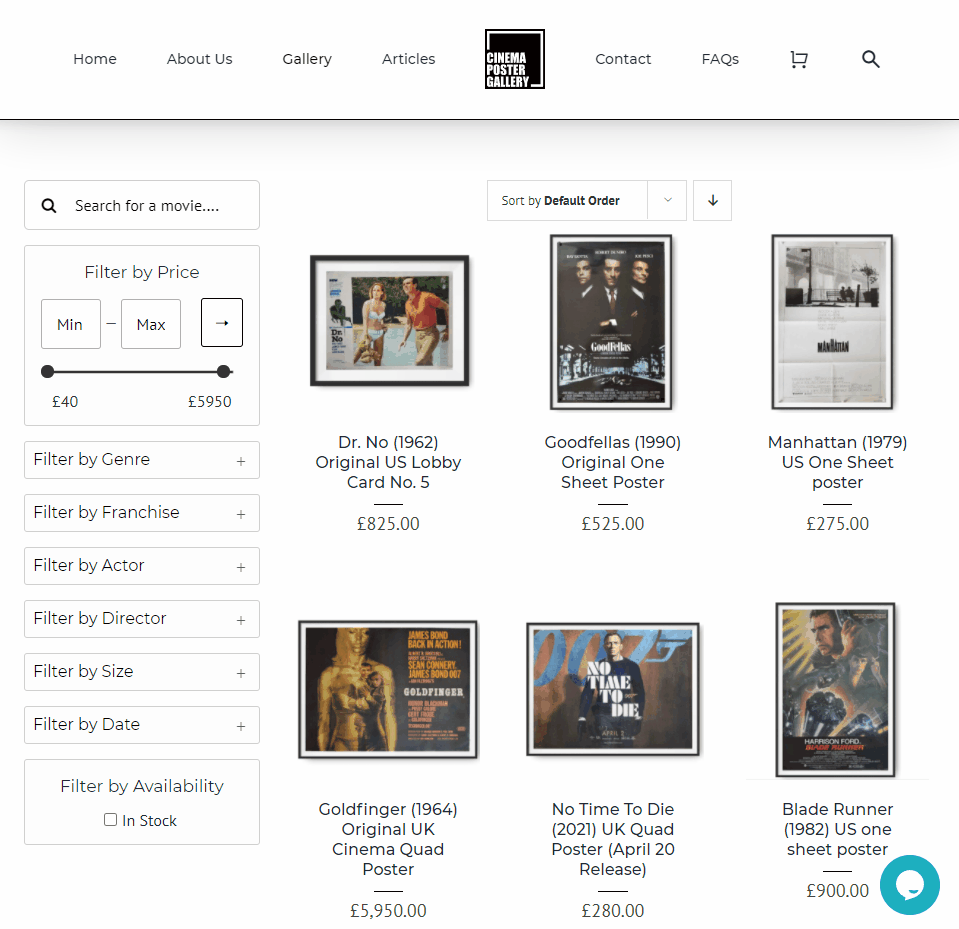
Task: Click the £900.00 price text
Action: (837, 891)
